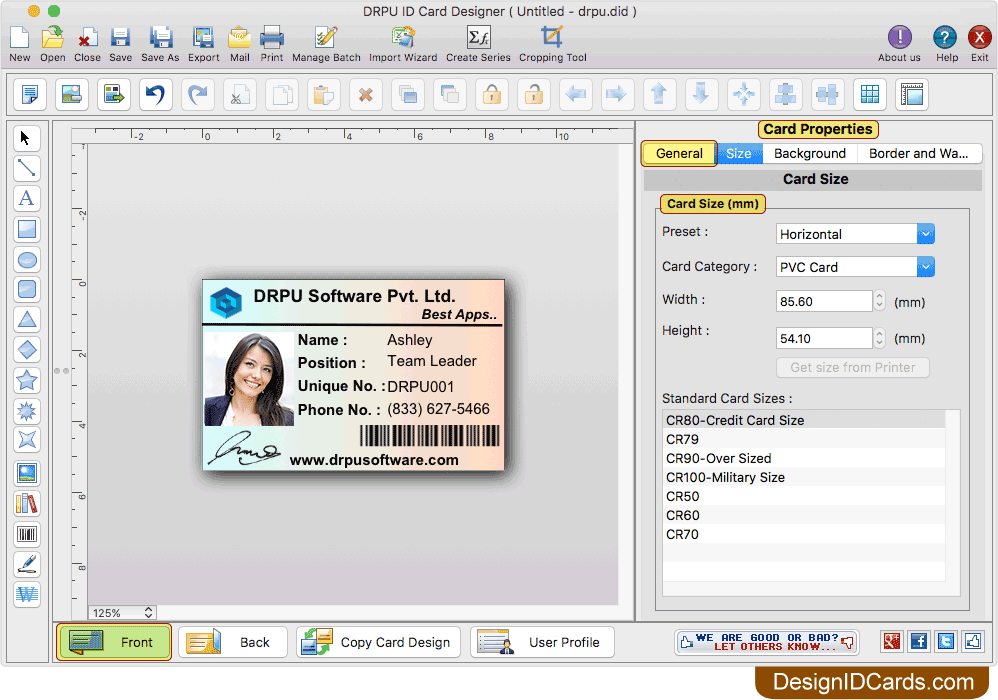
Task: Select the Signature pen tool
Action: tap(26, 564)
